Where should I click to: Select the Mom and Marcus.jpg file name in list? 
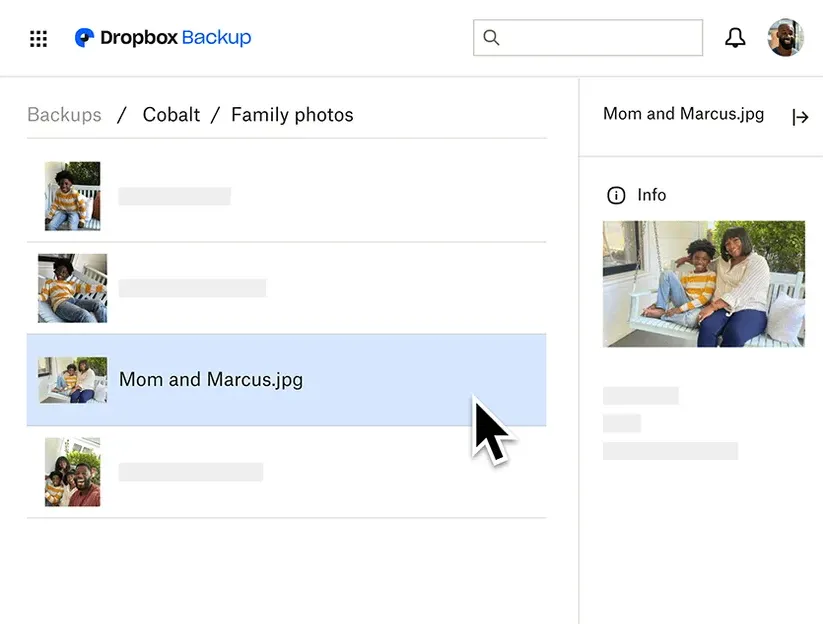click(x=211, y=379)
